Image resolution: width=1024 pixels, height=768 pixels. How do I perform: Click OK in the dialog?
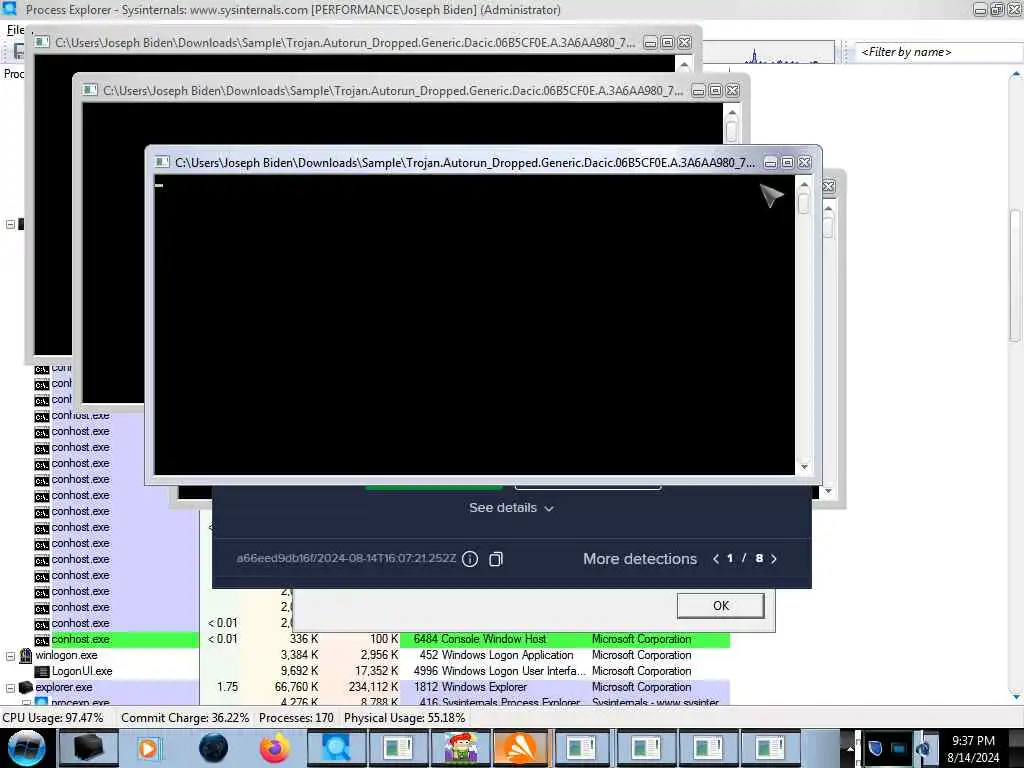click(x=720, y=605)
